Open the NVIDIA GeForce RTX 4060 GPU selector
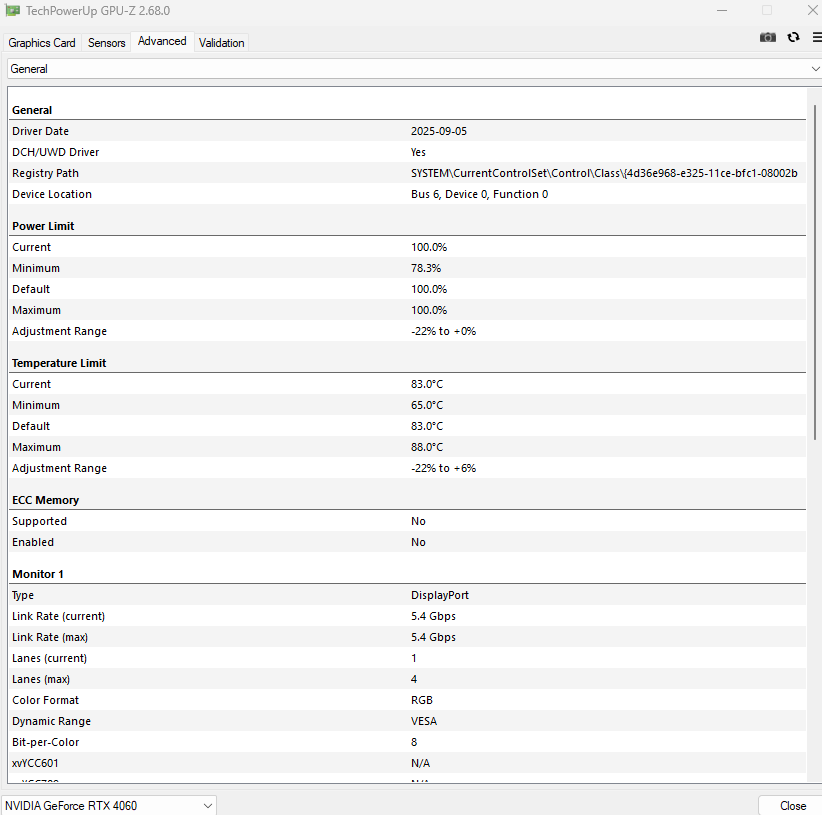Viewport: 822px width, 815px height. (x=109, y=805)
